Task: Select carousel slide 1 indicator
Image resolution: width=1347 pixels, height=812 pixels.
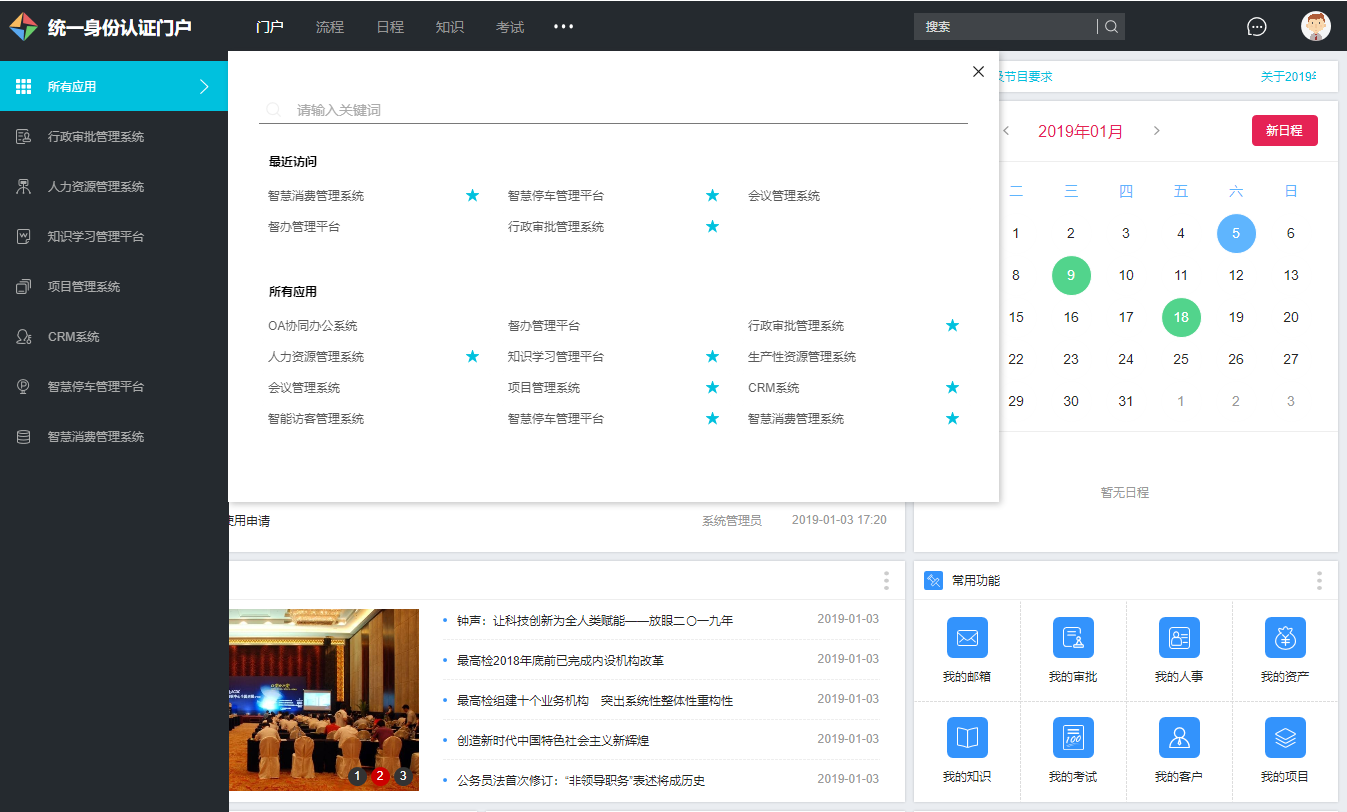Action: tap(357, 775)
